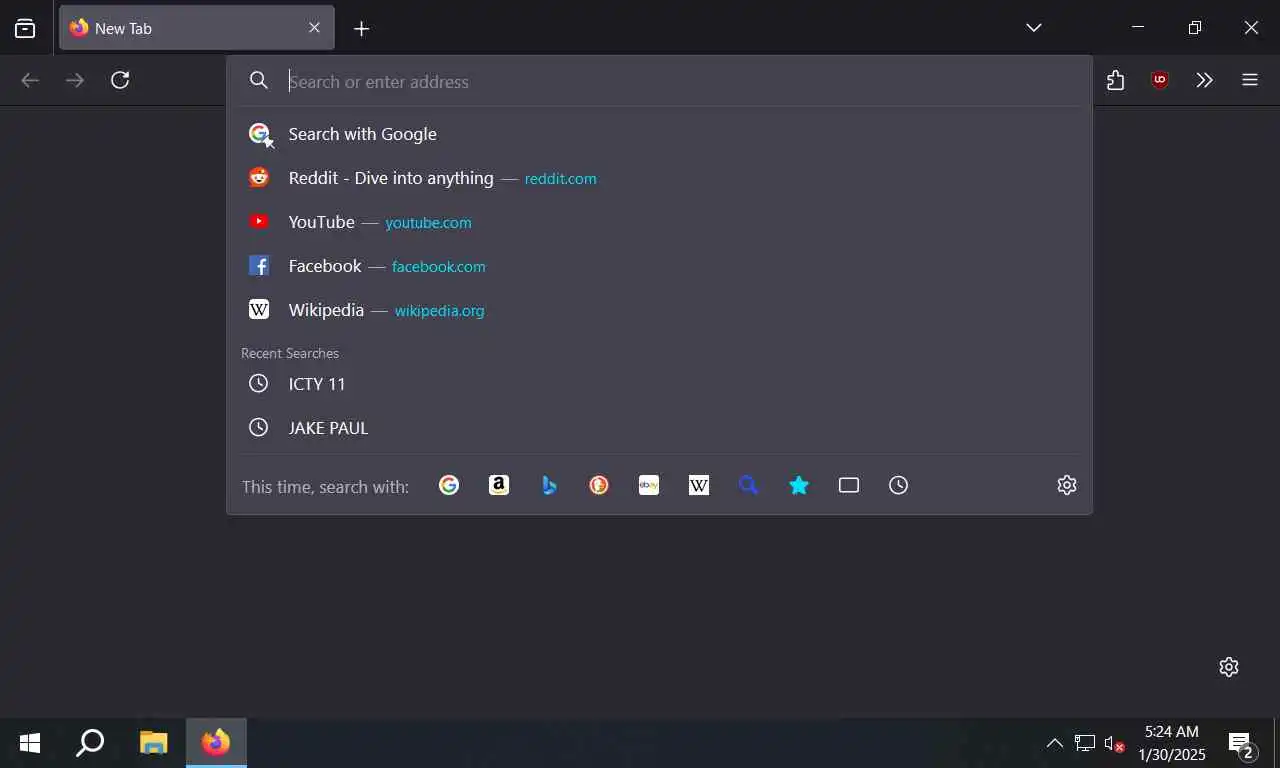Search this time with Bing icon

[549, 485]
